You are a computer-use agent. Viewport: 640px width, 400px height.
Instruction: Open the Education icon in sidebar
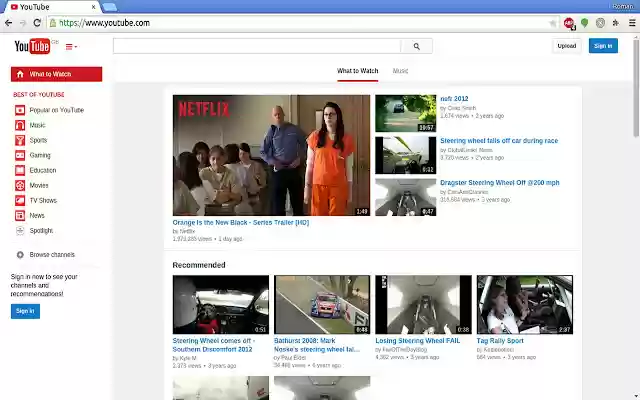click(x=20, y=170)
